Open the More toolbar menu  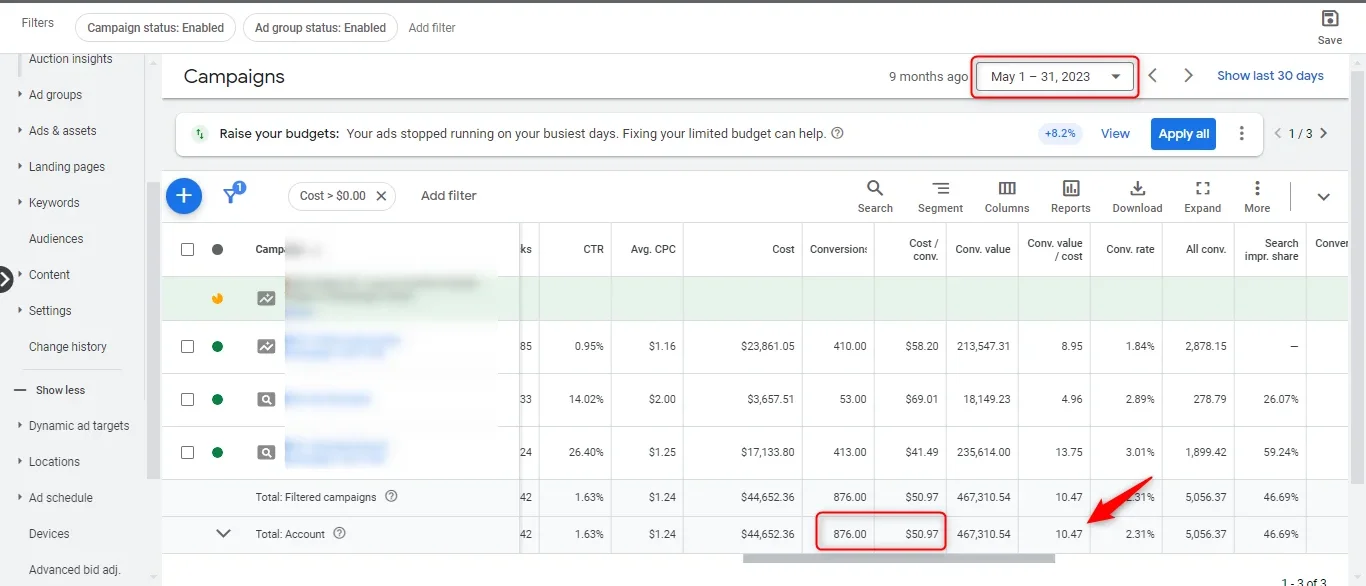(1257, 197)
